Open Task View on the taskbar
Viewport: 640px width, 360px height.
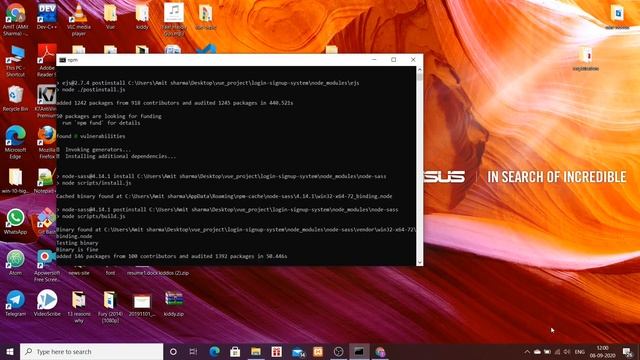point(193,351)
